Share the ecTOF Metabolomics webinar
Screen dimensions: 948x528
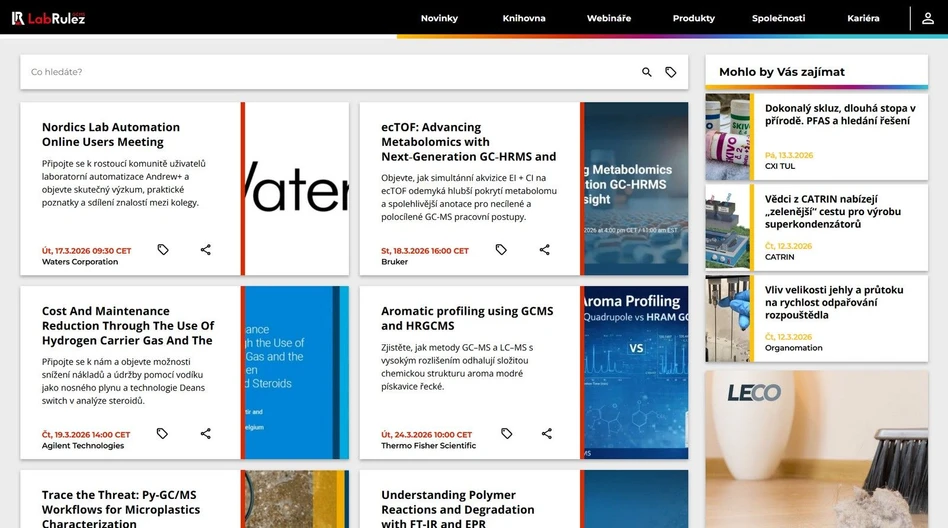(x=545, y=250)
